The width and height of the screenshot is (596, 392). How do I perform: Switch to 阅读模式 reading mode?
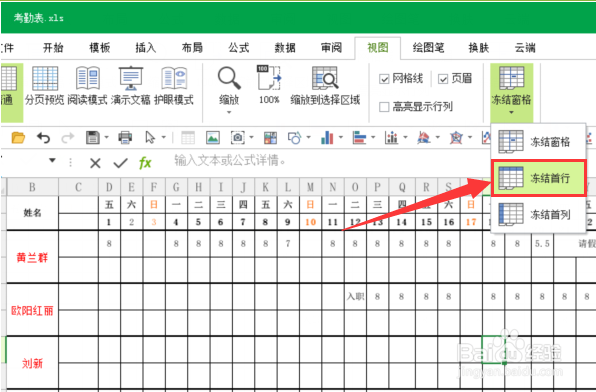pyautogui.click(x=87, y=86)
